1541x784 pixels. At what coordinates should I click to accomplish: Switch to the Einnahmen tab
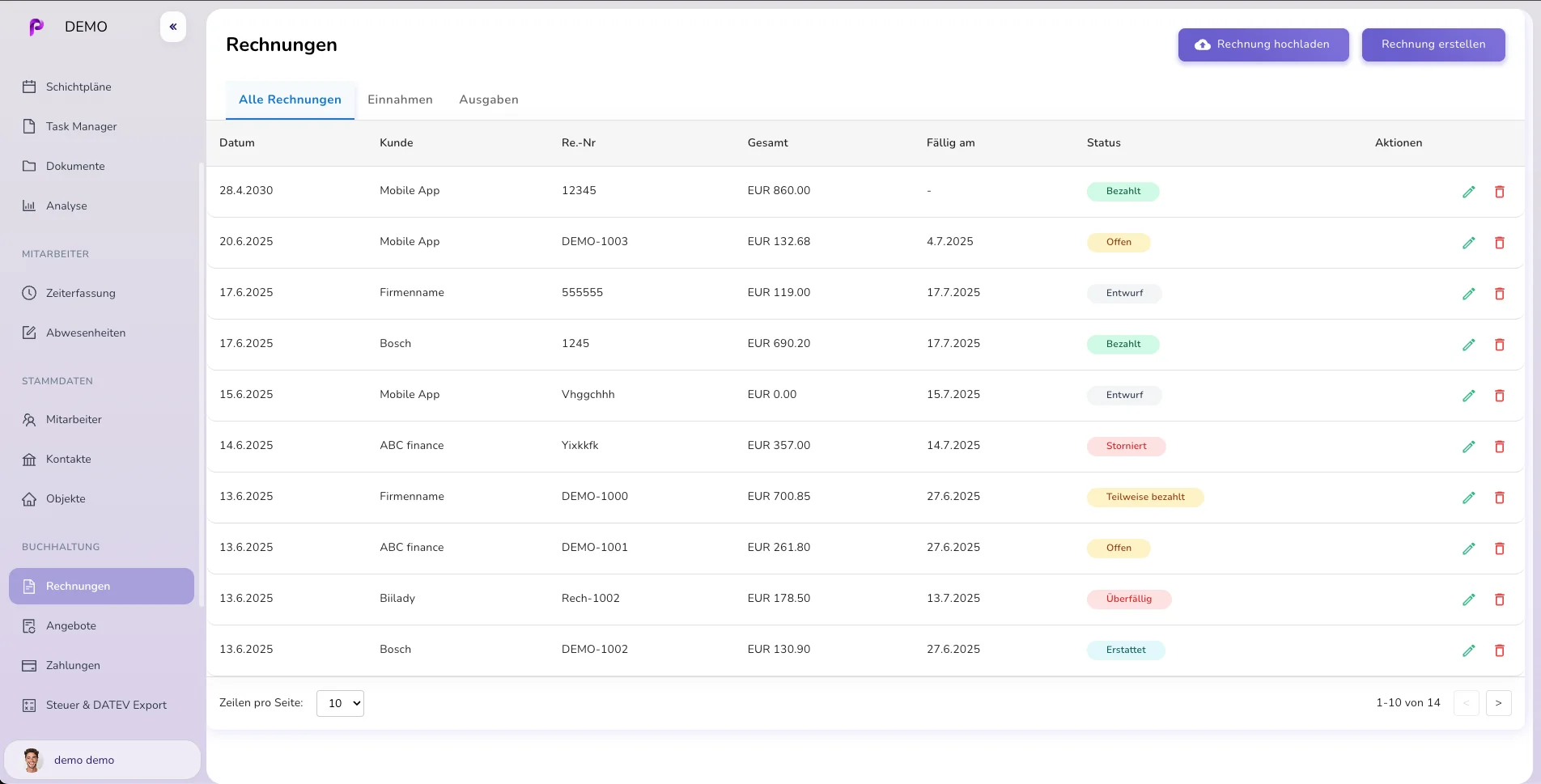pyautogui.click(x=400, y=100)
